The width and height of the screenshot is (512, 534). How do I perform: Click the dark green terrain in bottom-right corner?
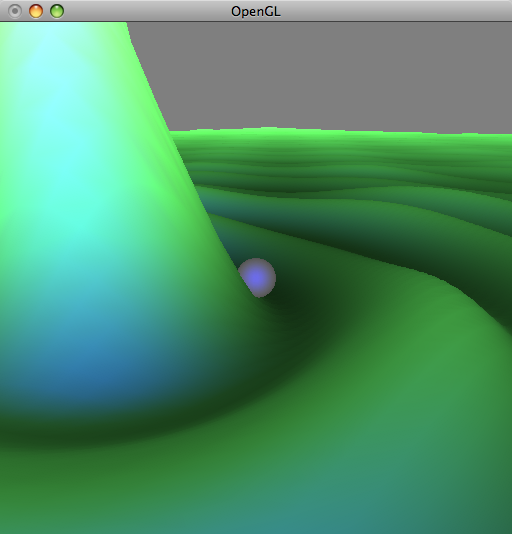pos(487,511)
